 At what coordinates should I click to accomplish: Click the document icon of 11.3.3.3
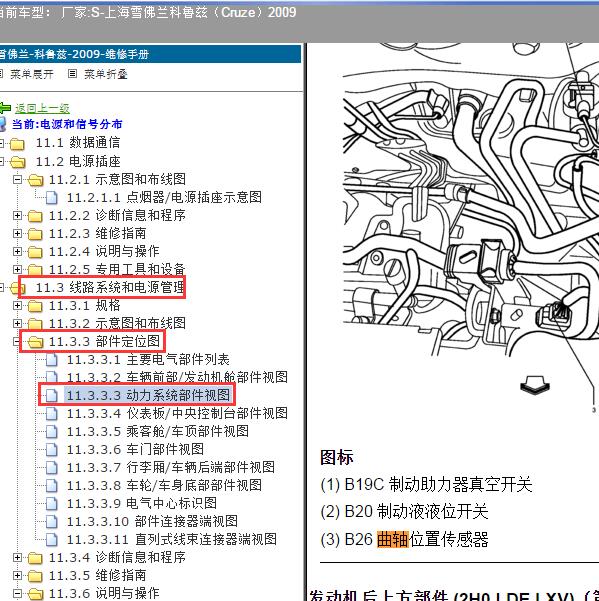coord(51,396)
